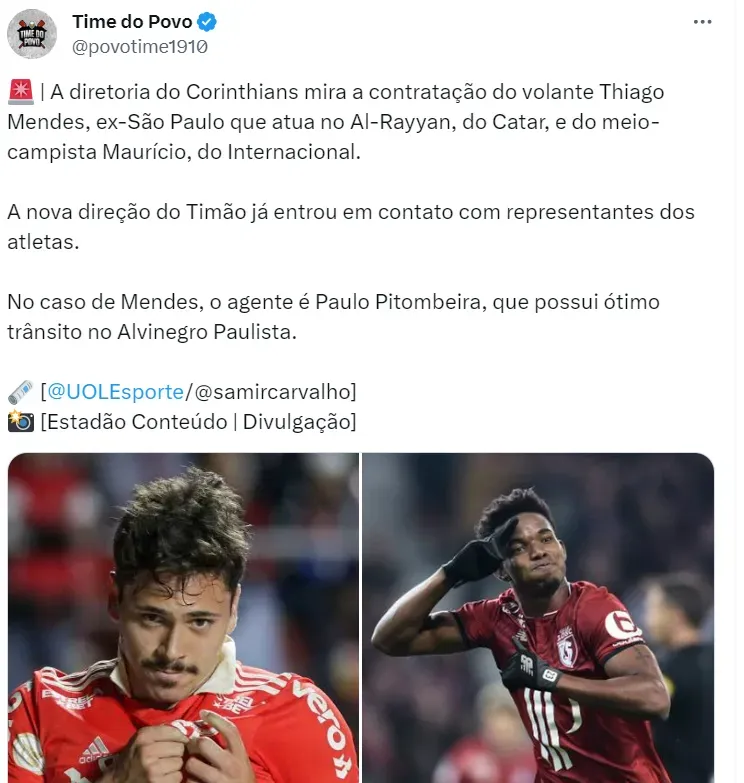Click the rolled newspaper emoji icon
The height and width of the screenshot is (783, 744).
tap(20, 392)
